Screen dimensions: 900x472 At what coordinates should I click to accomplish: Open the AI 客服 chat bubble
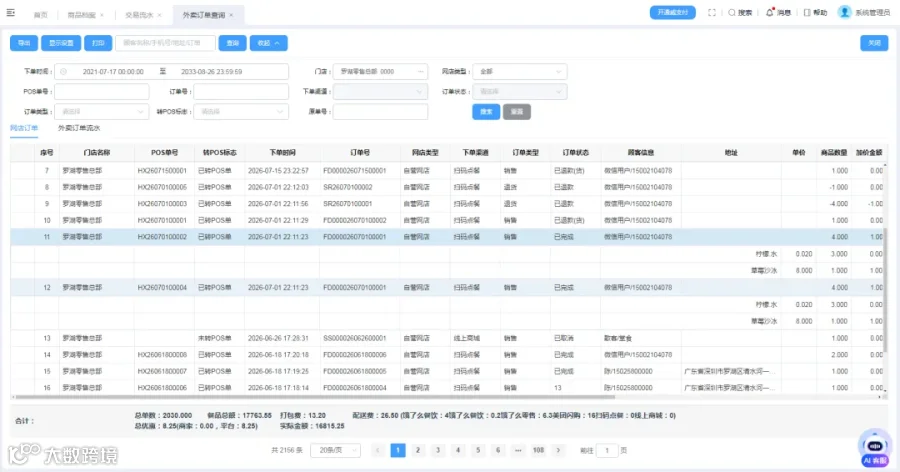(875, 448)
